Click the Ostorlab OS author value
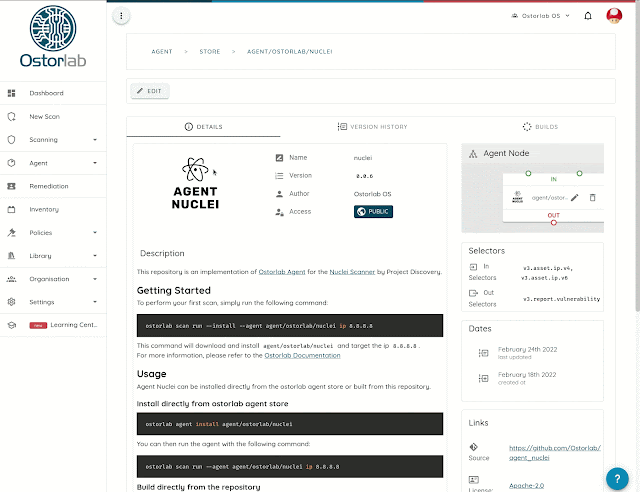This screenshot has width=640, height=492. pyautogui.click(x=372, y=194)
